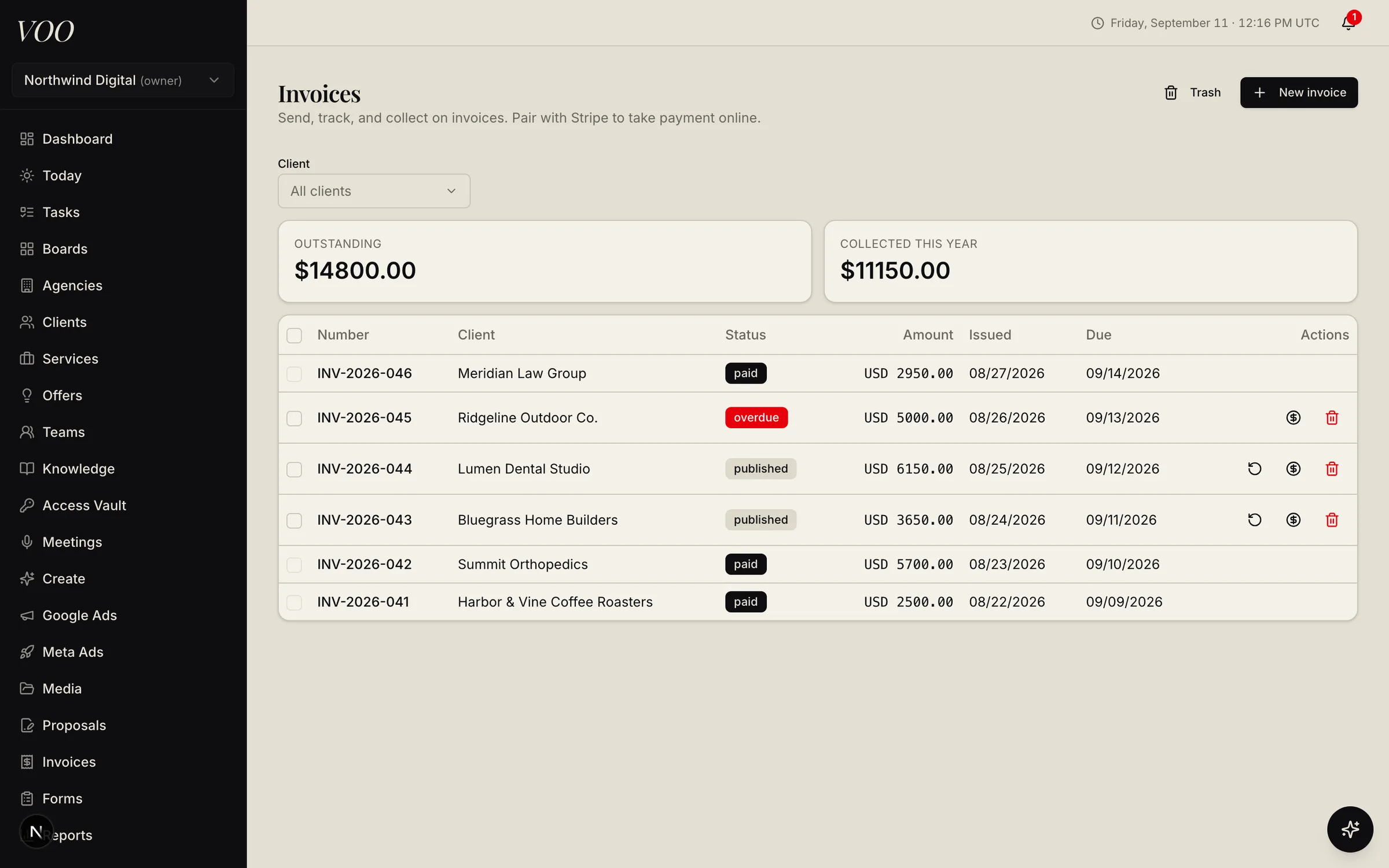
Task: Click Harbor & Vine Coffee Roasters client name
Action: point(555,602)
